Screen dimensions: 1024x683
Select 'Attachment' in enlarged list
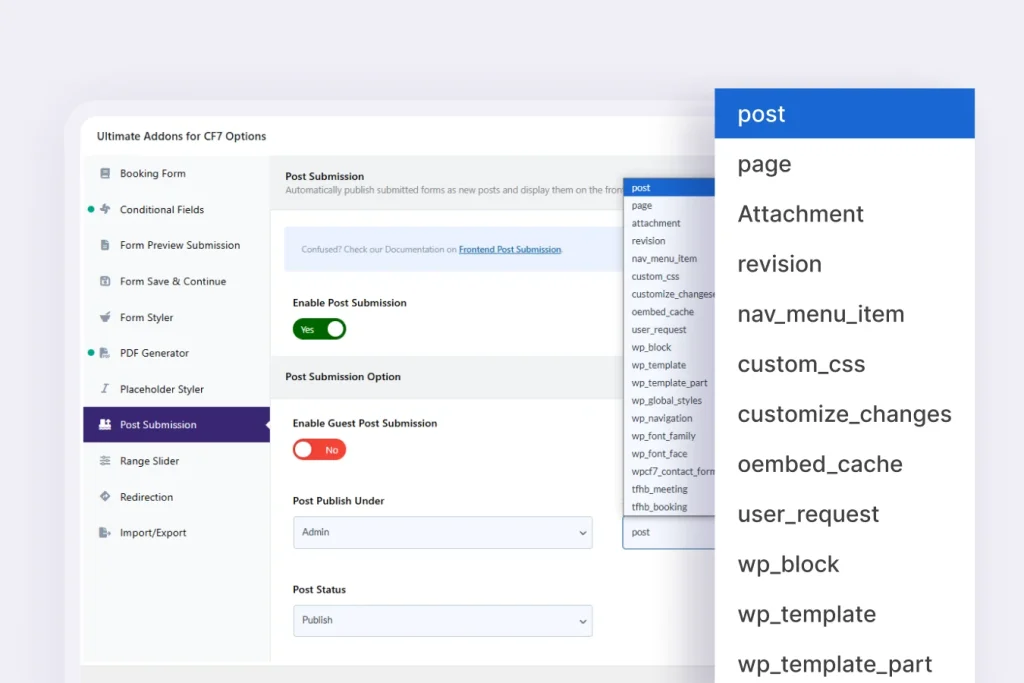click(x=844, y=214)
